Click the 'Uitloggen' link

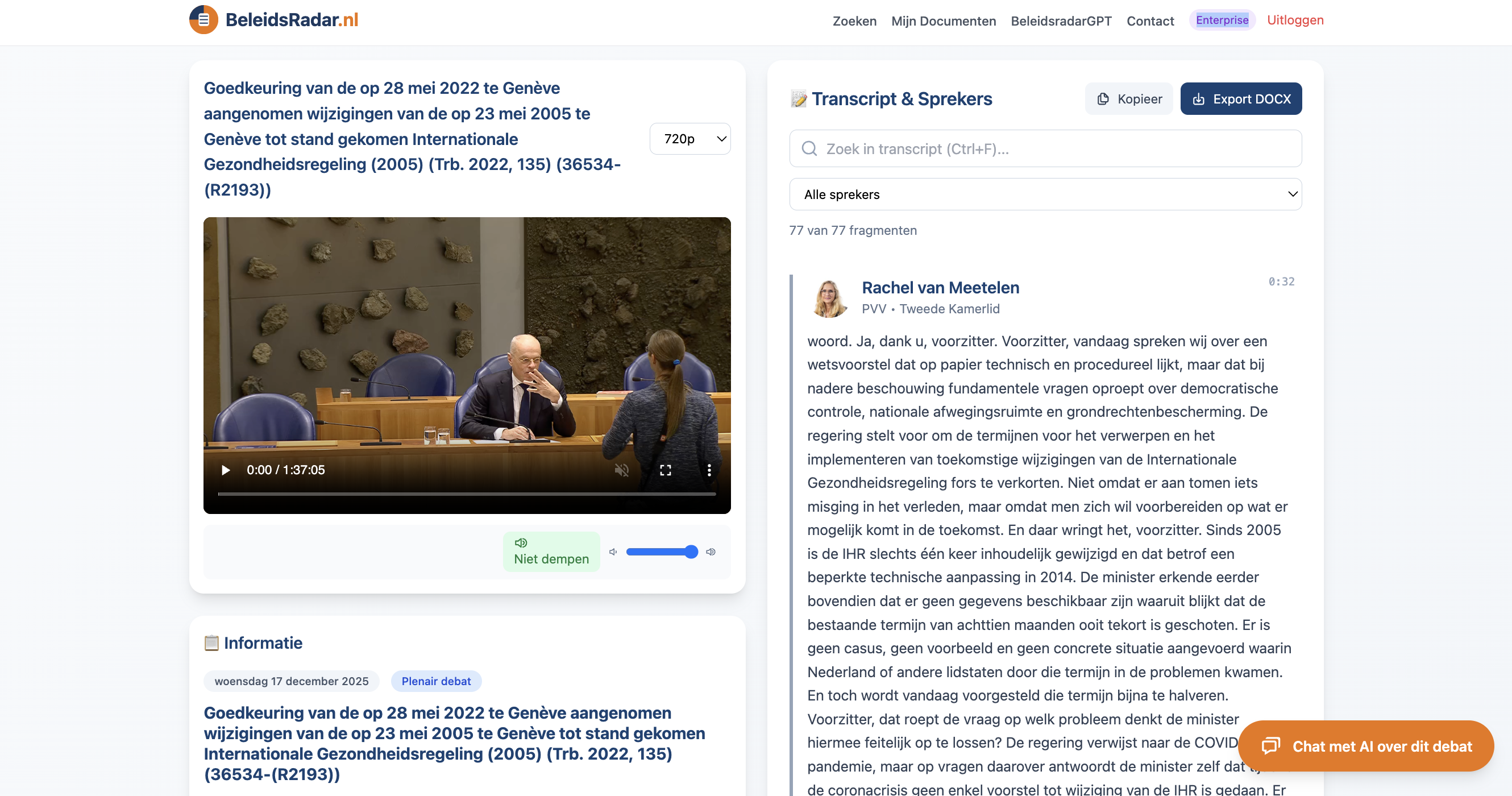(x=1295, y=19)
